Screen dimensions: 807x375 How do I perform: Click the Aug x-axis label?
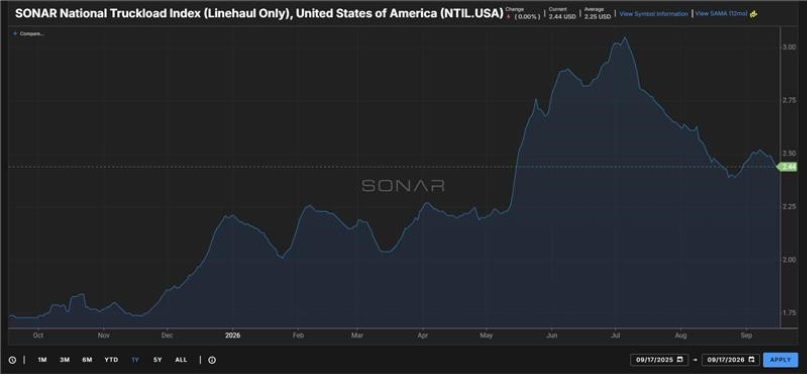[680, 335]
